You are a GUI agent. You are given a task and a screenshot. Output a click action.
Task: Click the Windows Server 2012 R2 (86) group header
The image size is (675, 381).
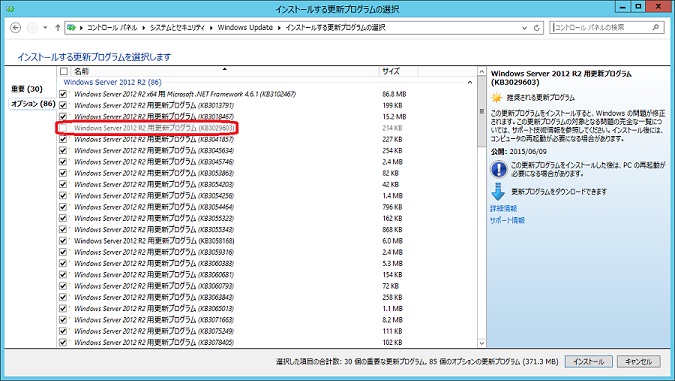(112, 82)
